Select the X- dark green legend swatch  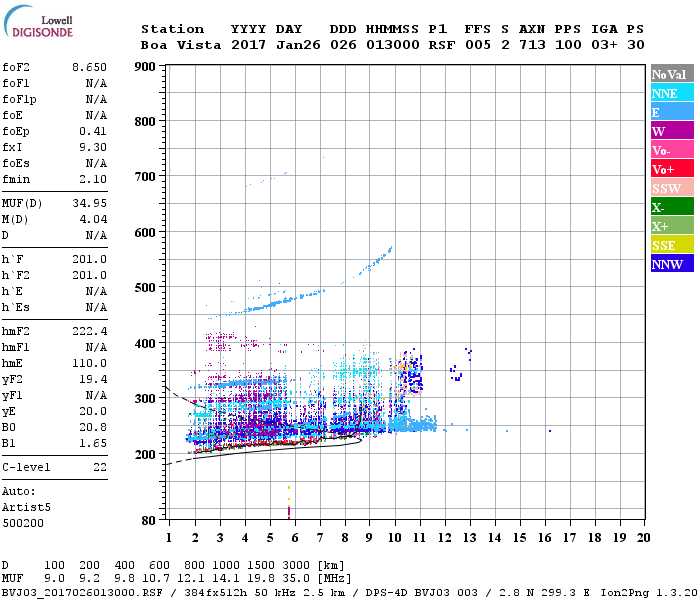tap(669, 207)
